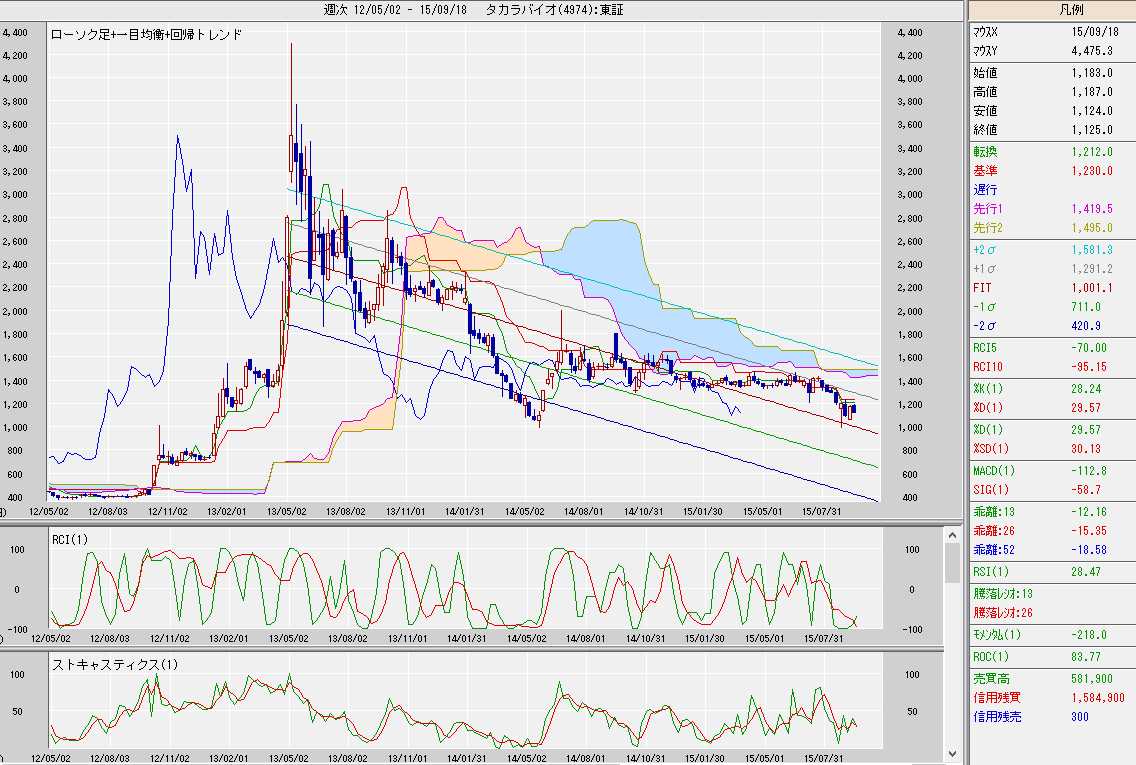Click the 売買高 volume legend entry
This screenshot has width=1136, height=765.
click(x=1051, y=679)
